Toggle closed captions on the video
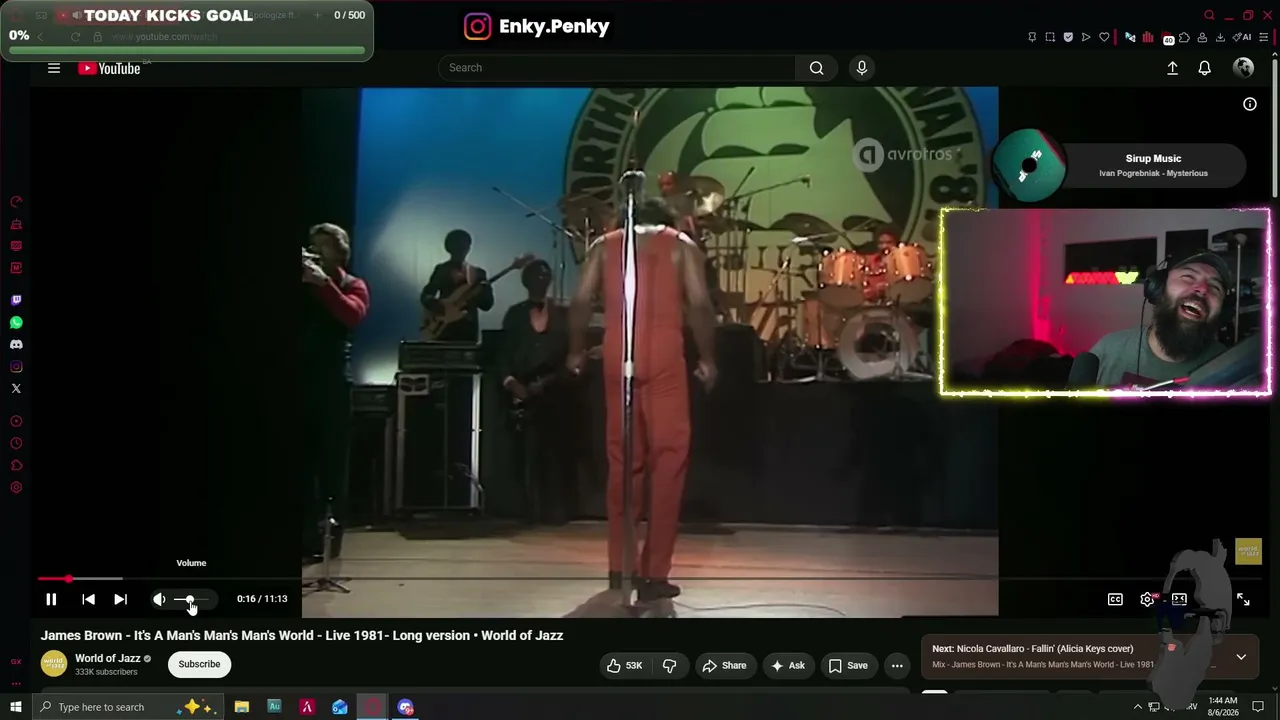The width and height of the screenshot is (1280, 720). click(1115, 599)
